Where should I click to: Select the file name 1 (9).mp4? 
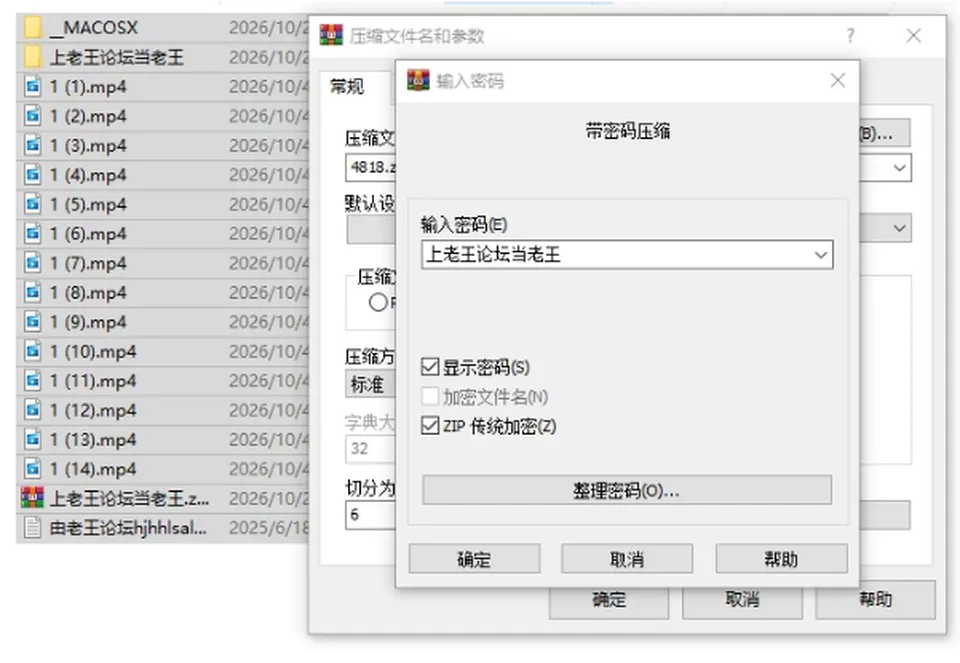pyautogui.click(x=88, y=322)
